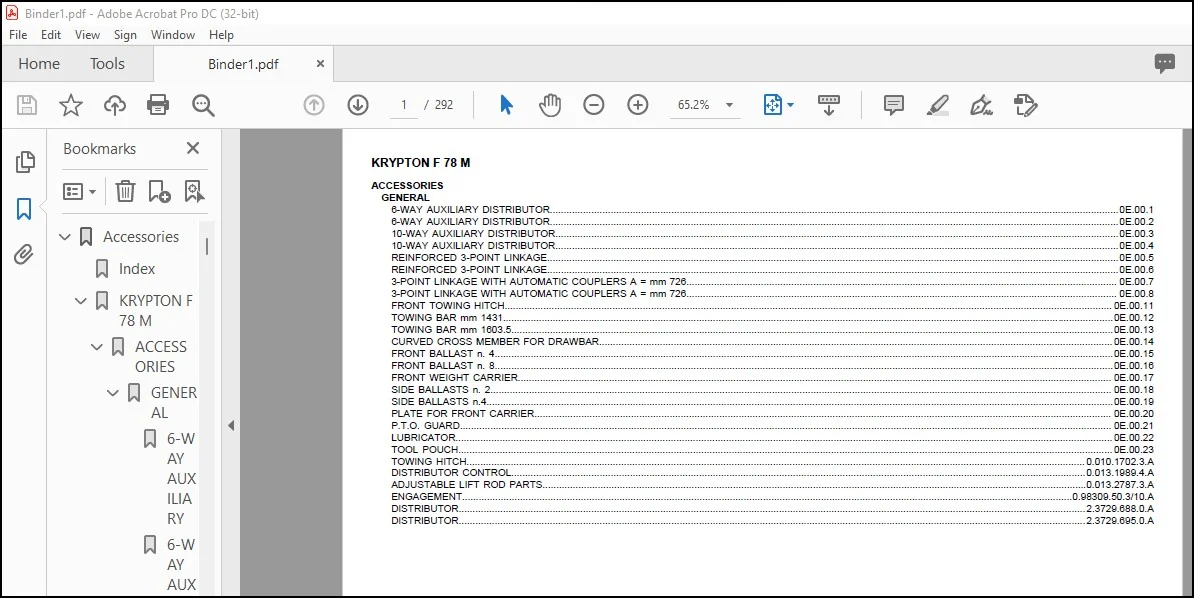Close the Bookmarks panel
Screen dimensions: 1194x598
[x=193, y=149]
